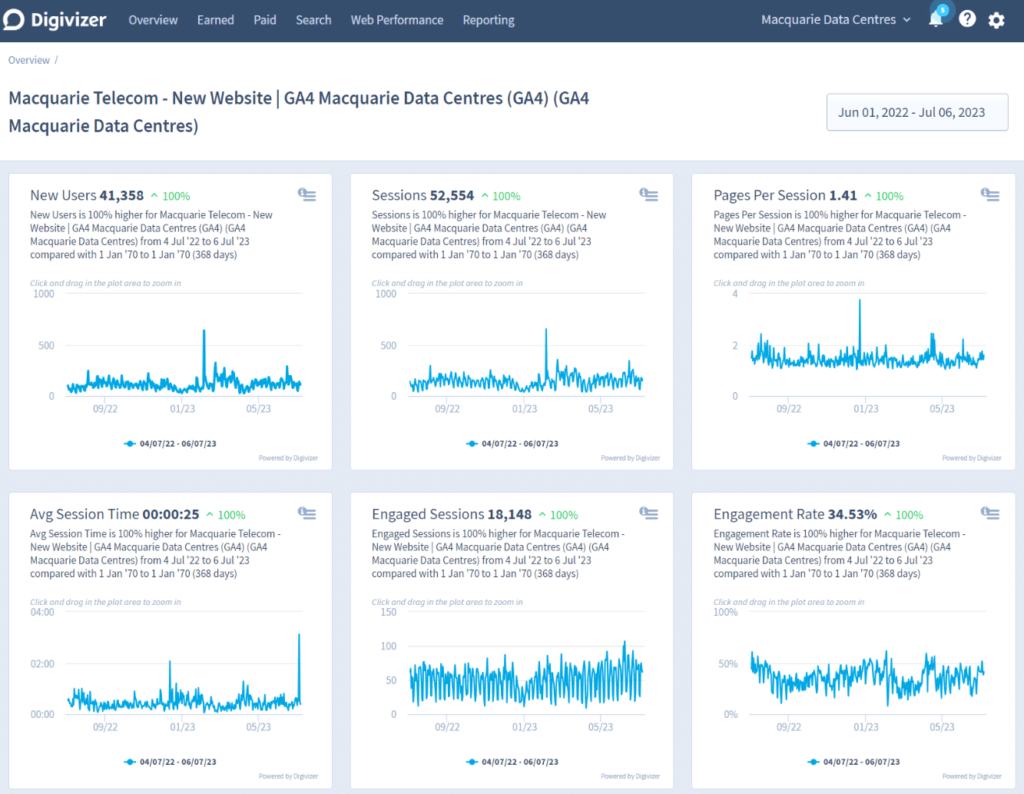
Task: Click Powered by Digivizer under Pages Per Session
Action: pos(972,458)
